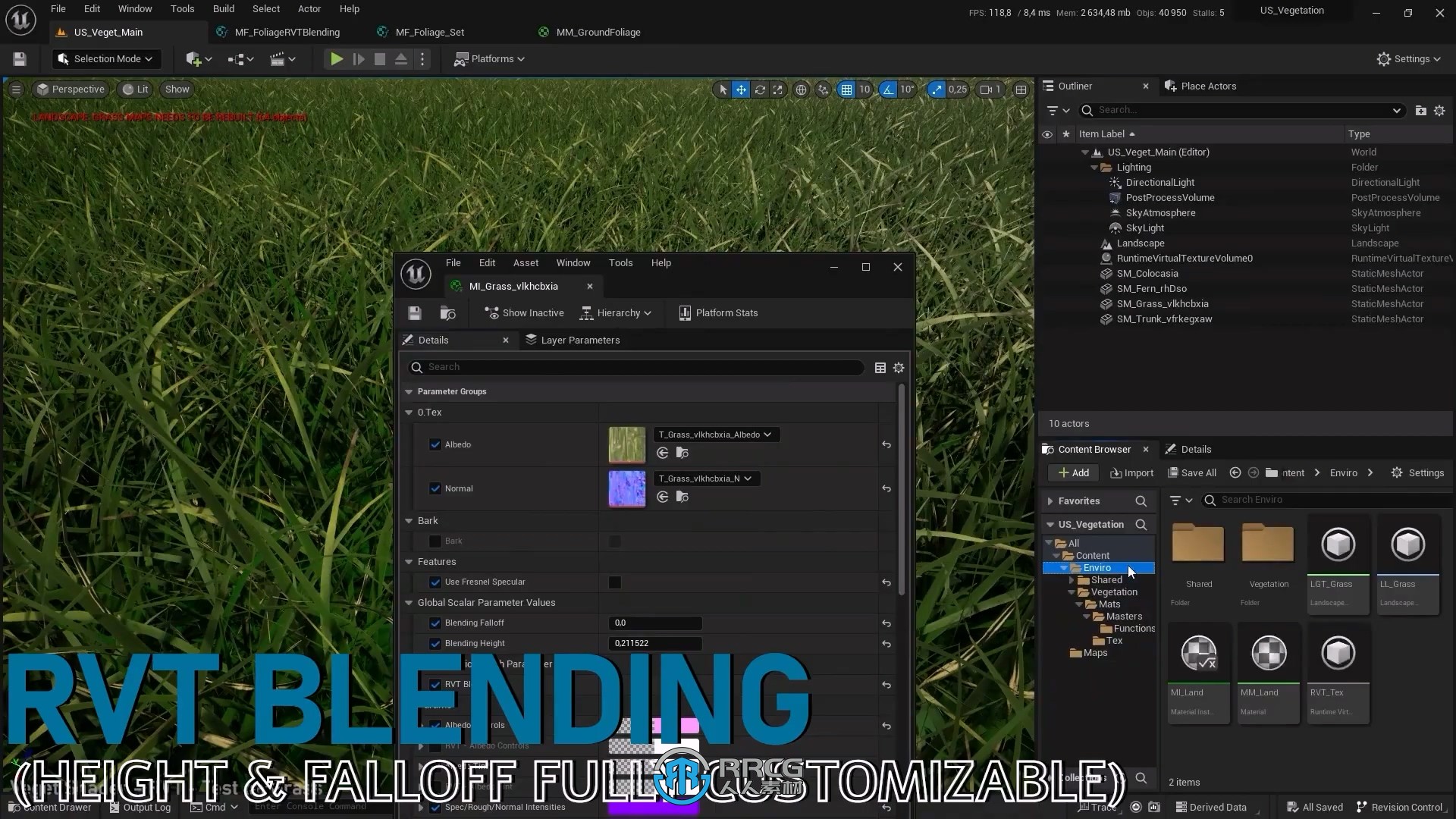Open the Build menu in main menu bar
1456x819 pixels.
tap(224, 9)
